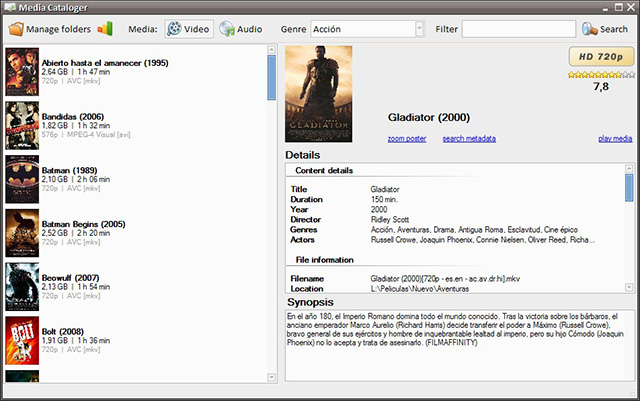The image size is (640, 401).
Task: Click the movie list scroll down arrow
Action: tap(271, 378)
